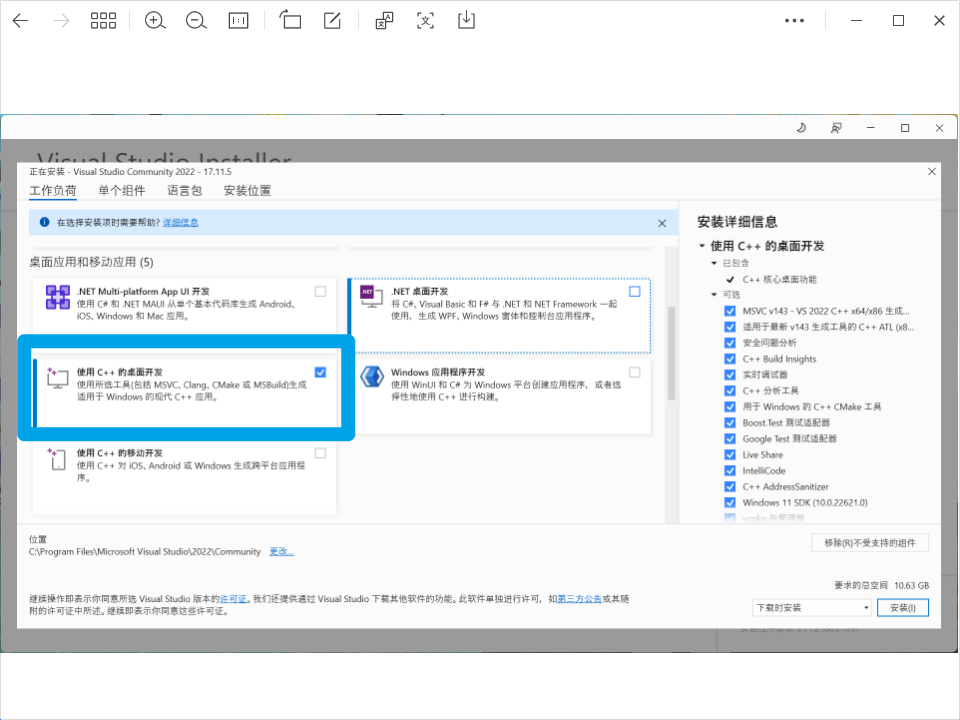Click the 安装(I) button
This screenshot has height=720, width=960.
click(903, 607)
